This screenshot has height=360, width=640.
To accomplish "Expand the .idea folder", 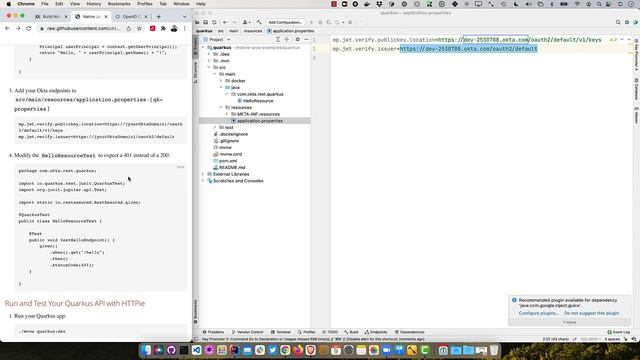I will (209, 54).
